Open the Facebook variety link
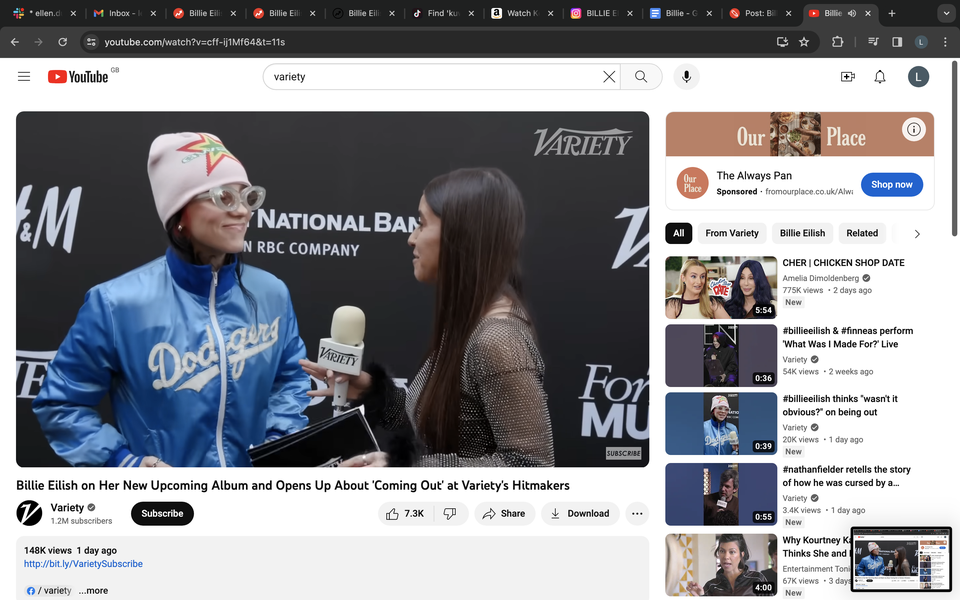The width and height of the screenshot is (960, 600). point(49,591)
